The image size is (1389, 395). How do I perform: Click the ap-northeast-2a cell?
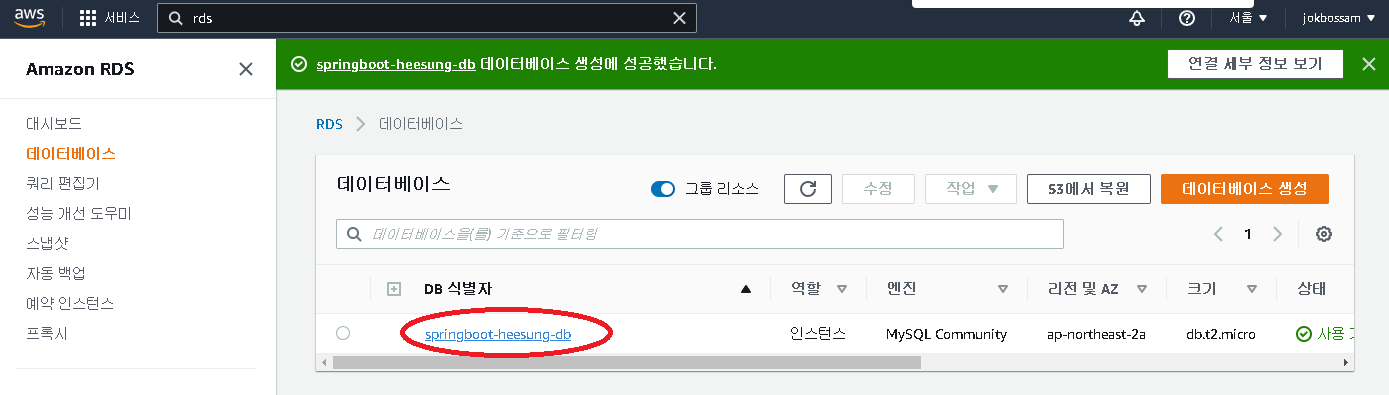(x=1097, y=334)
